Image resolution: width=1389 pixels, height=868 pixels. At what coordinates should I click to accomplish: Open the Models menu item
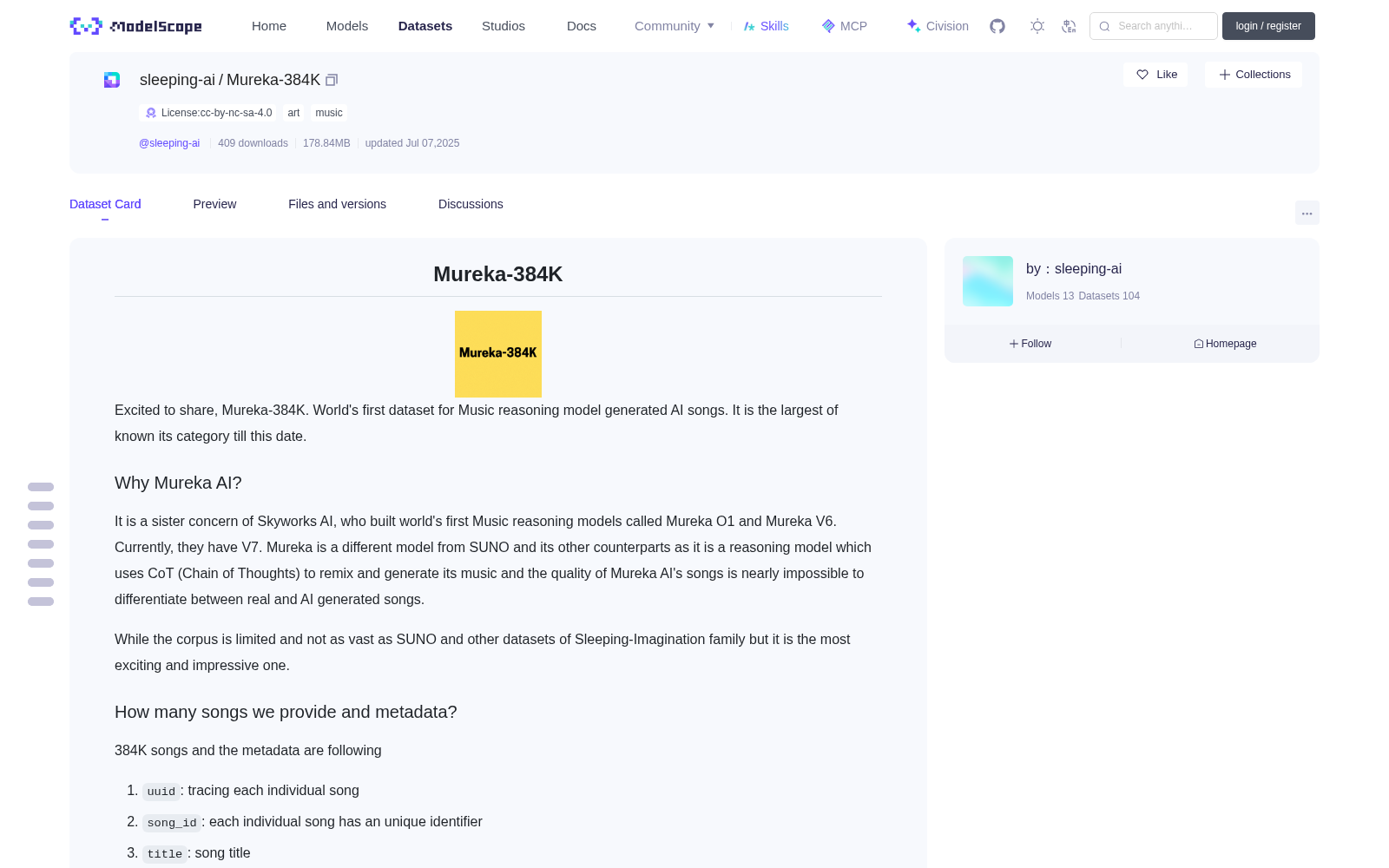tap(347, 26)
